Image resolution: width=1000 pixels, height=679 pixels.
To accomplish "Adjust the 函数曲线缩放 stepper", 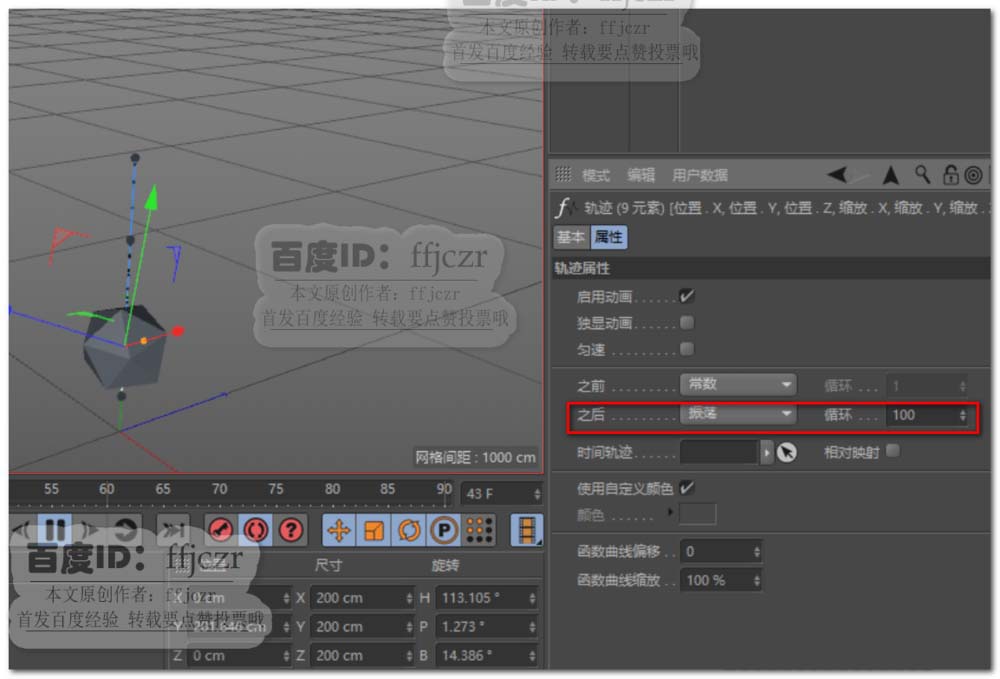I will coord(756,580).
